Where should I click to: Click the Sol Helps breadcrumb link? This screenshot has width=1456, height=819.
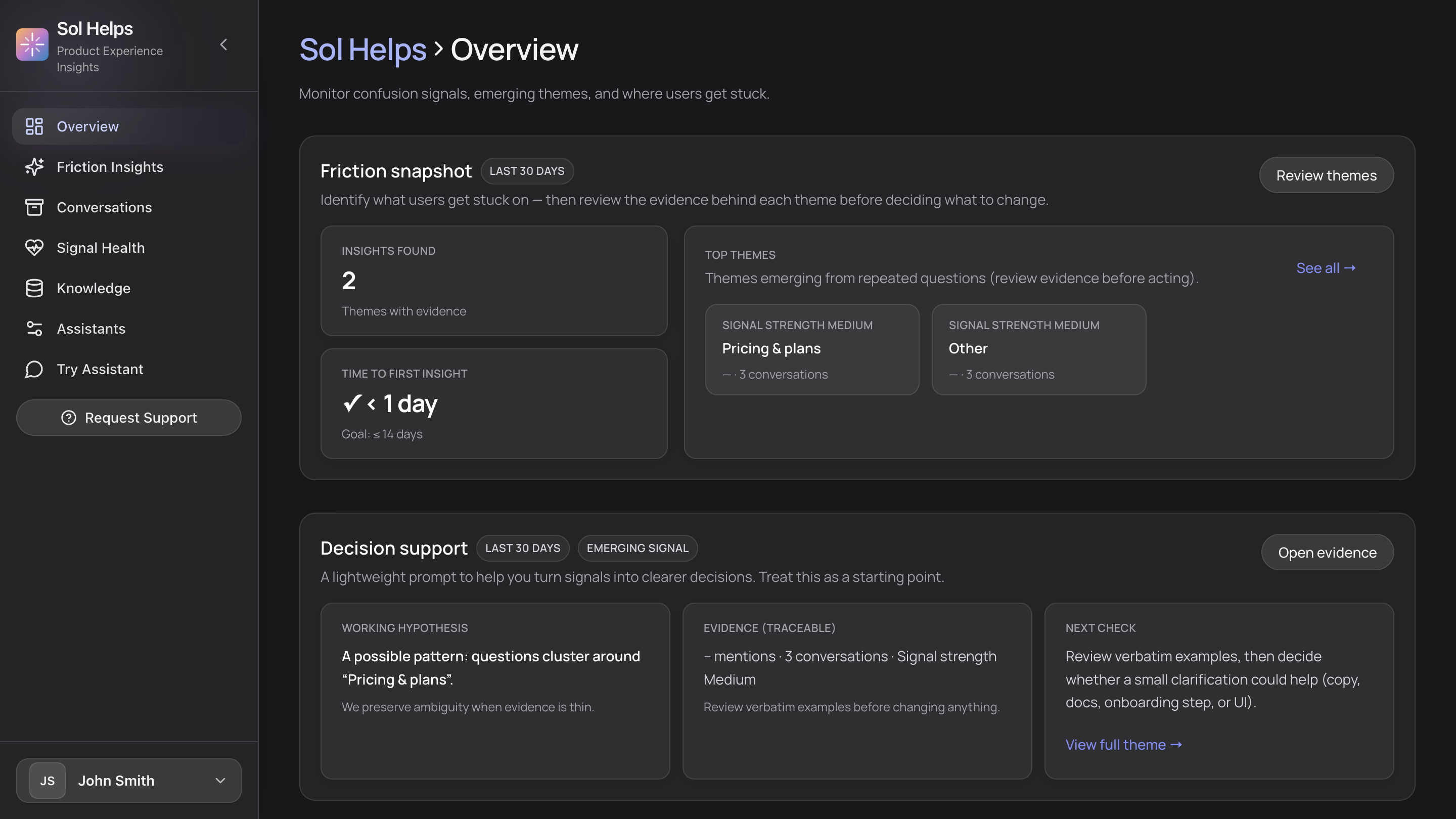(362, 50)
